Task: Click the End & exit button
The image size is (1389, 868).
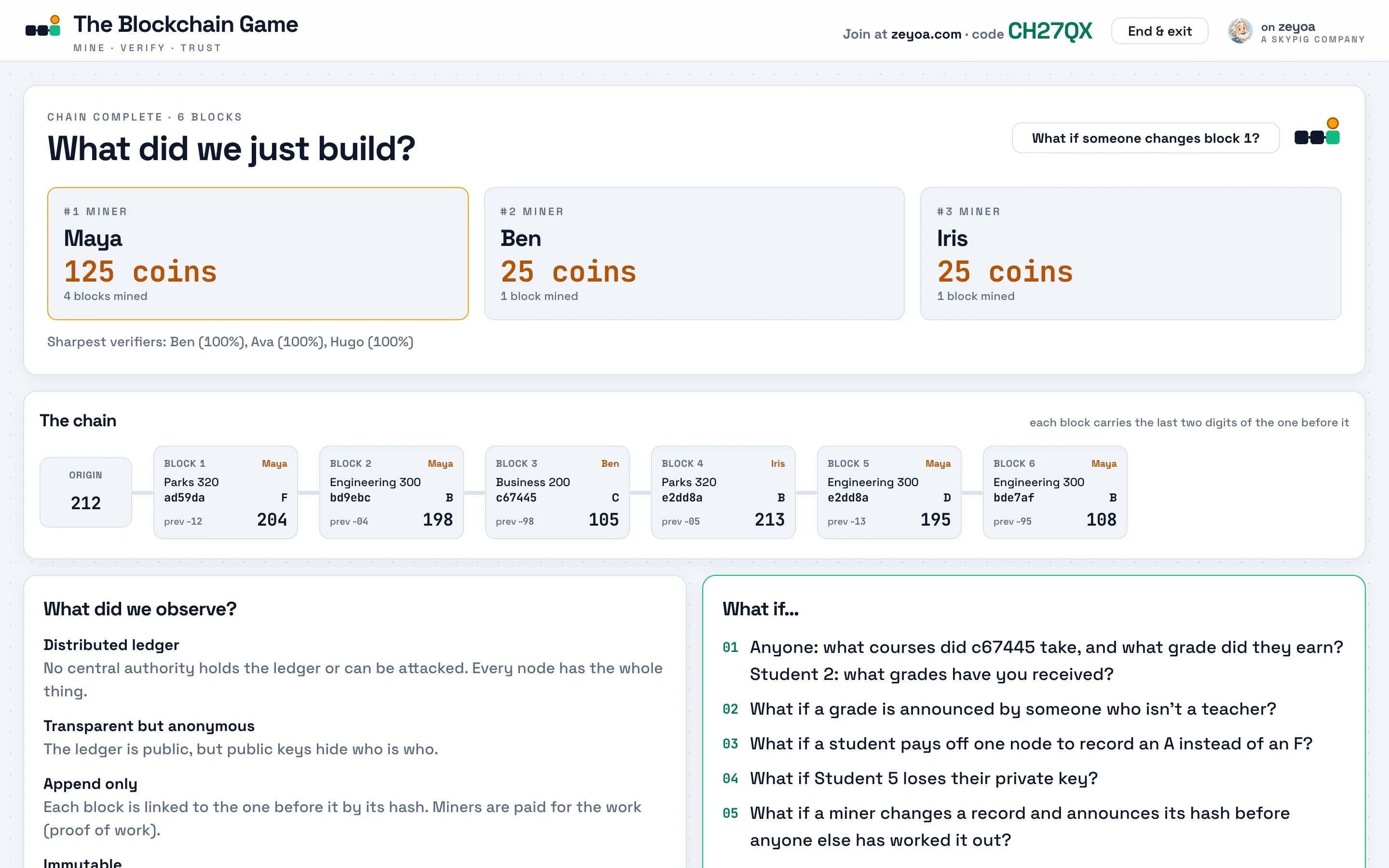Action: coord(1159,31)
